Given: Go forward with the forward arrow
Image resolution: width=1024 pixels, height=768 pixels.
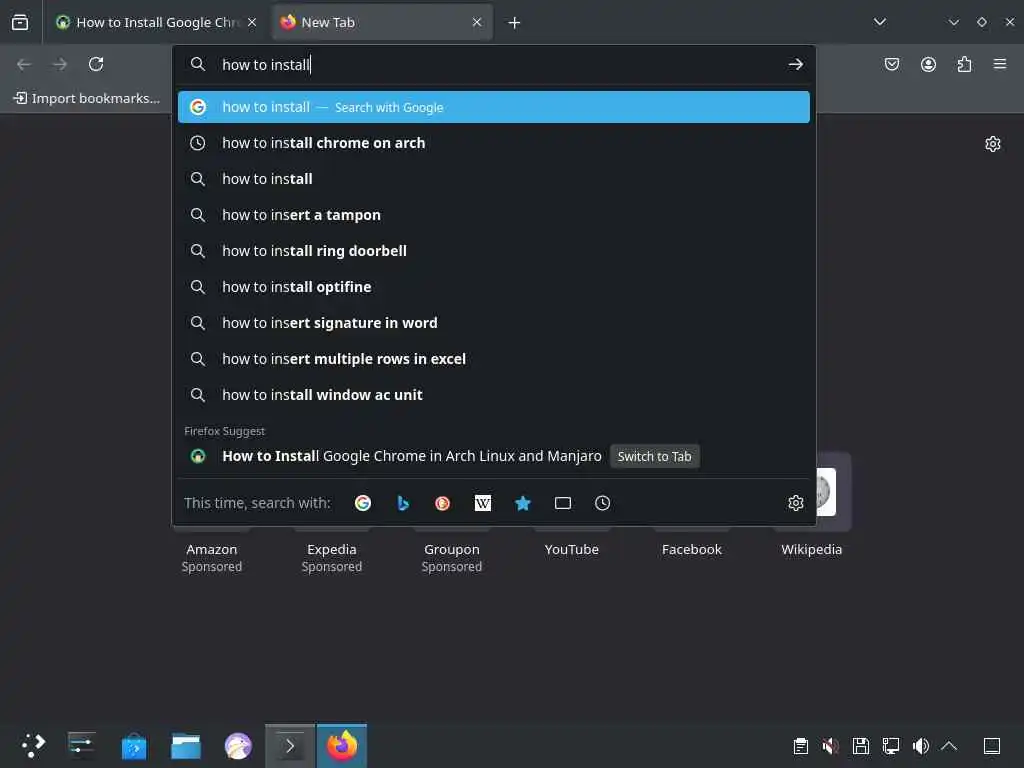Looking at the screenshot, I should pyautogui.click(x=60, y=64).
